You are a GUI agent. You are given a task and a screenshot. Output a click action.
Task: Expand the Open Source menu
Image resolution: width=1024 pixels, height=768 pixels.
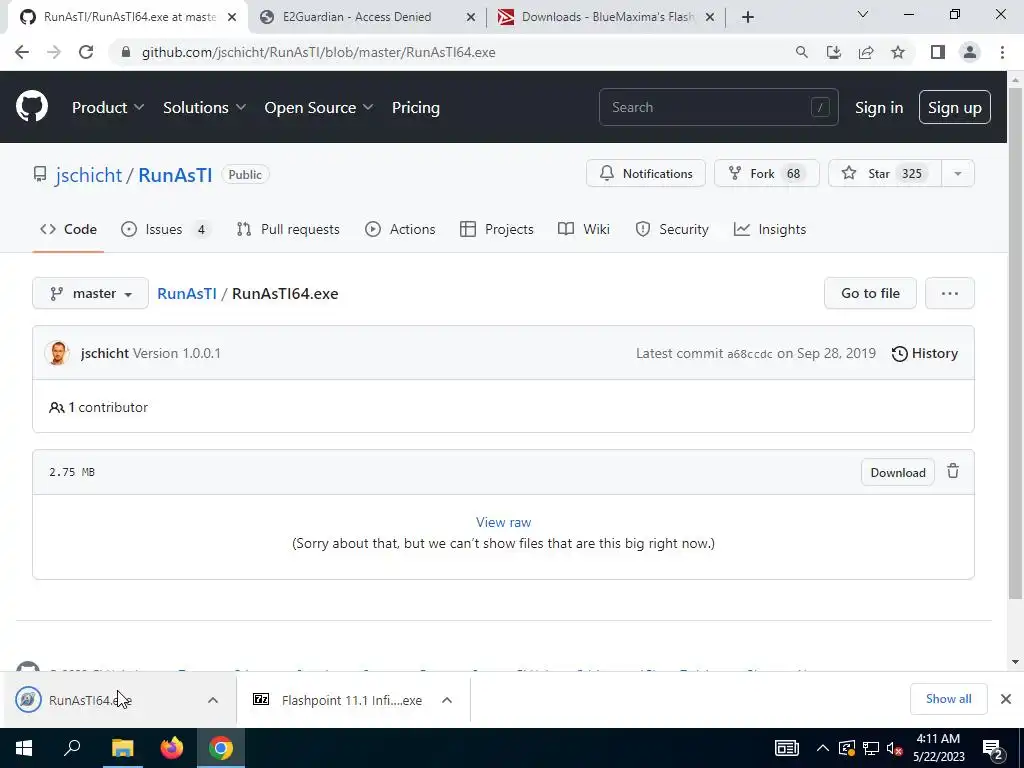coord(319,107)
